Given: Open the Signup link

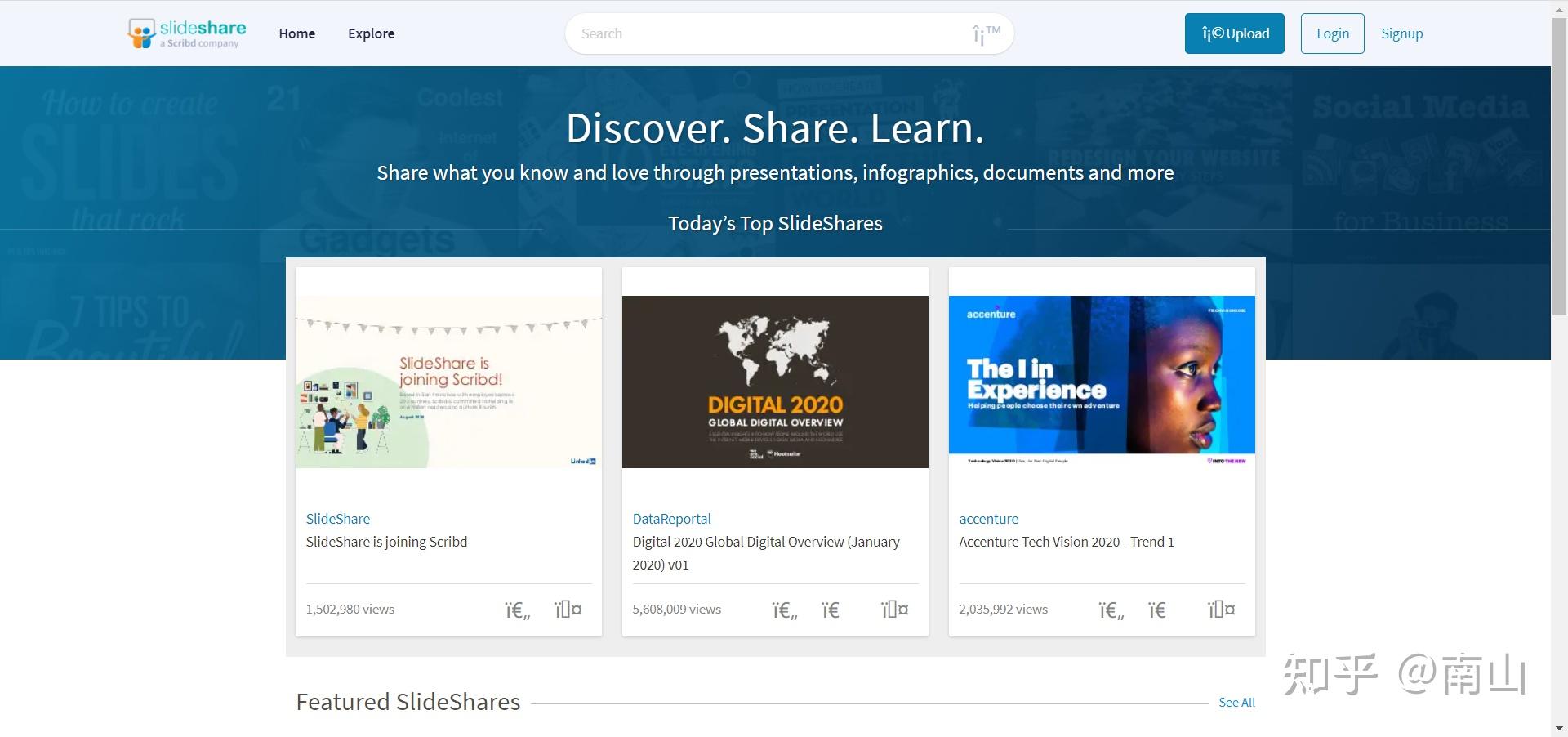Looking at the screenshot, I should [x=1402, y=33].
